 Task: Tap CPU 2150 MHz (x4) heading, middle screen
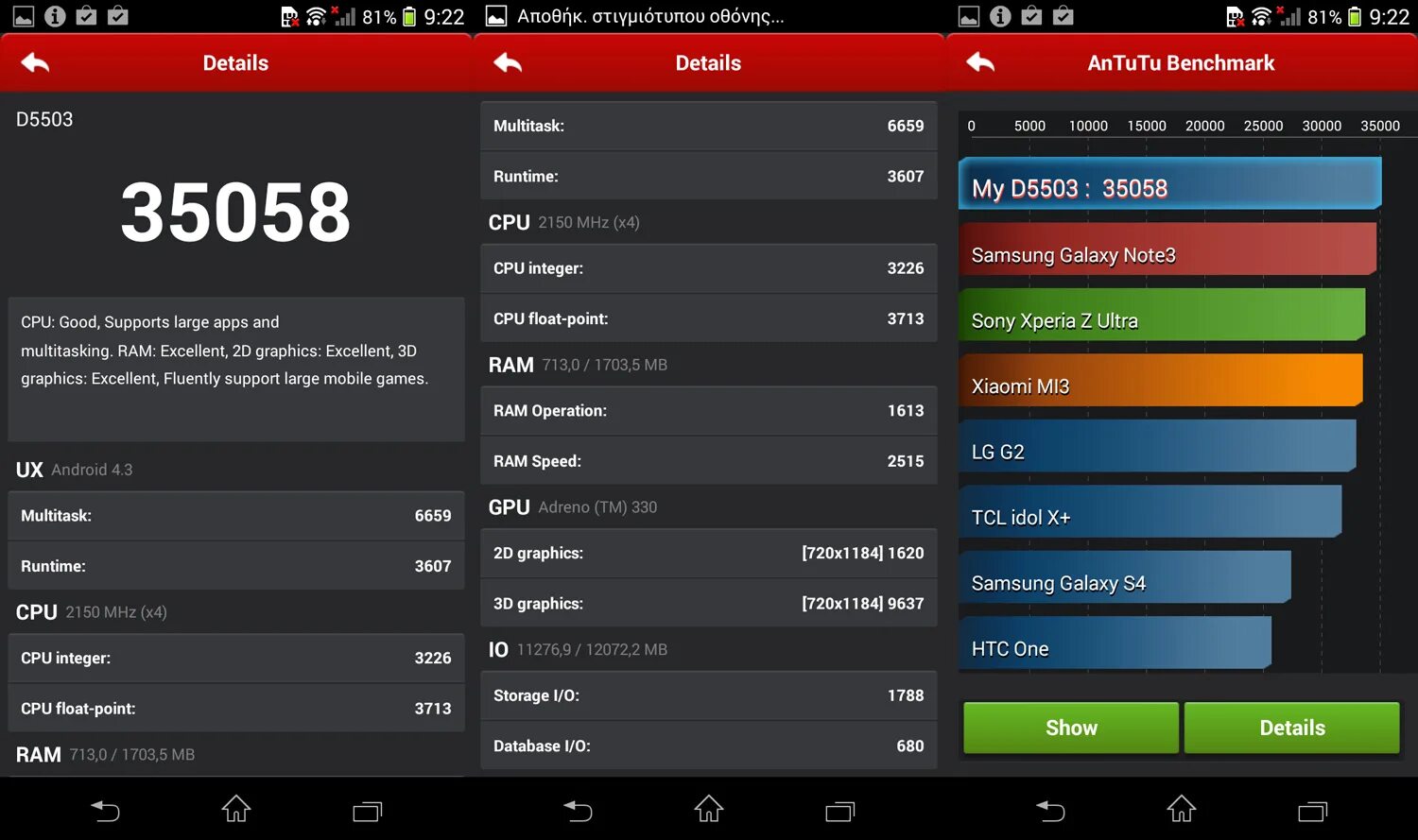pyautogui.click(x=564, y=222)
